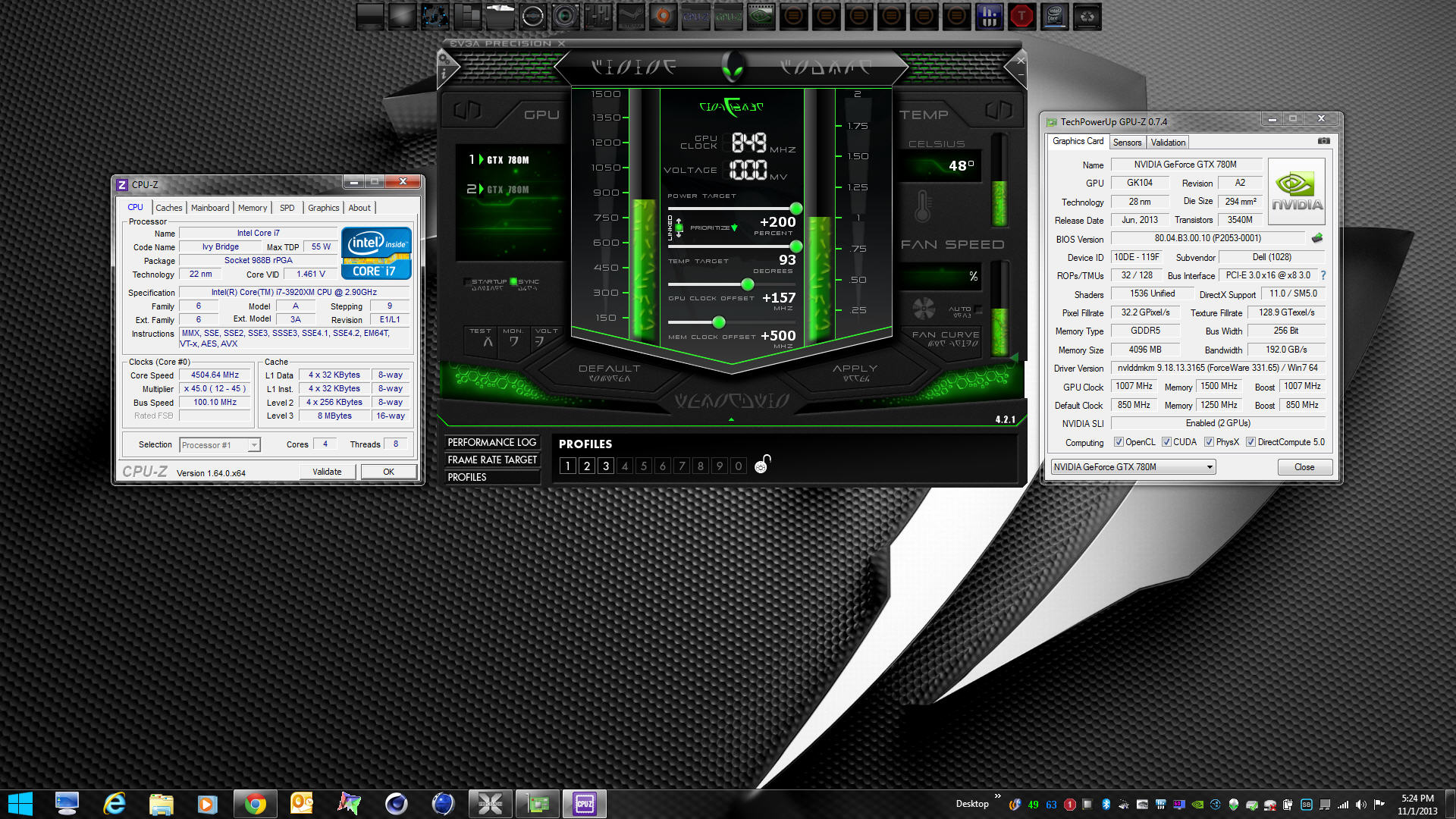Open Outlook from the taskbar
Screen dimensions: 1456x819
click(302, 804)
